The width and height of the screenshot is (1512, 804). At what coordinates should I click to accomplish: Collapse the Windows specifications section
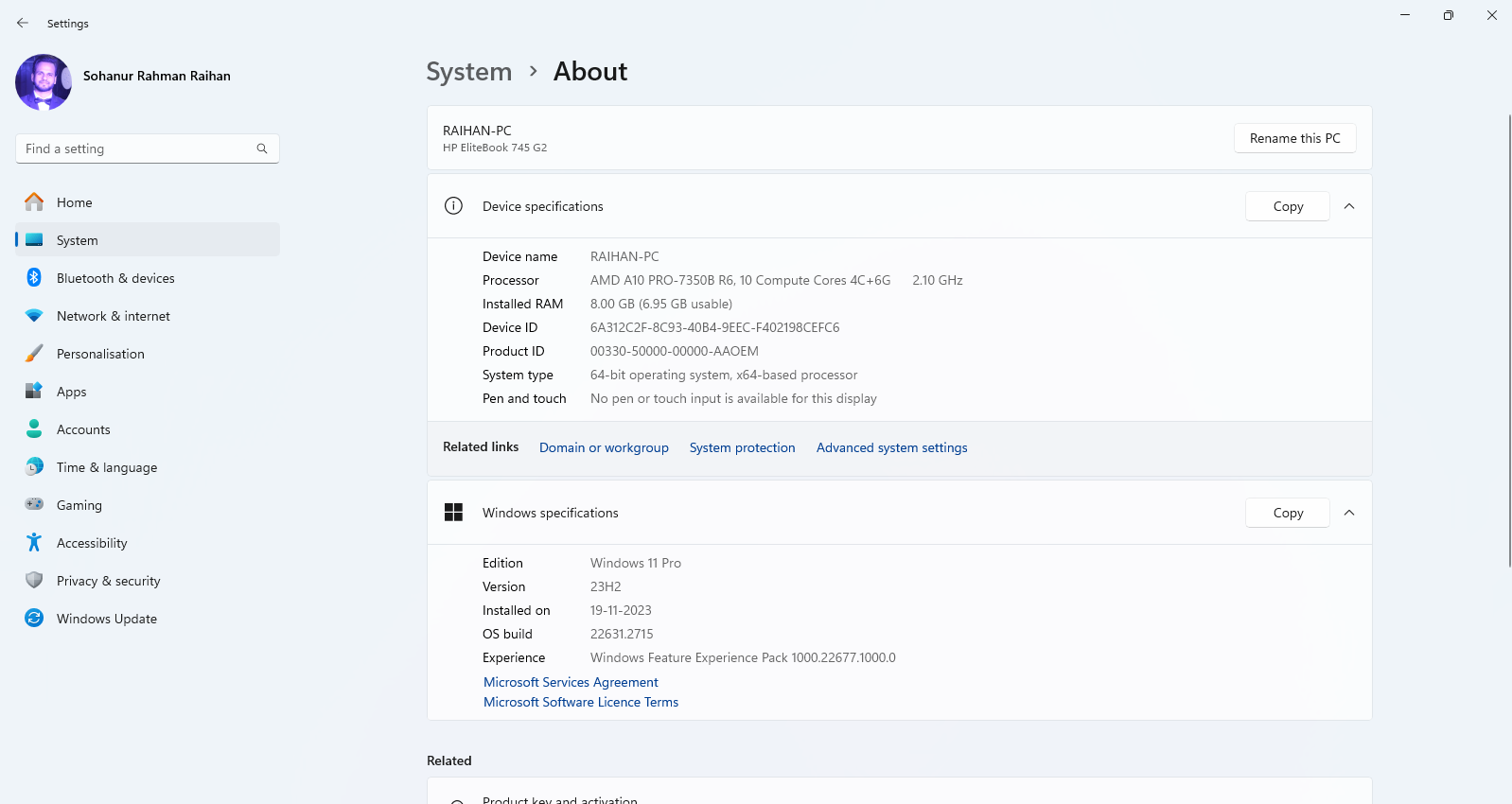(x=1349, y=513)
